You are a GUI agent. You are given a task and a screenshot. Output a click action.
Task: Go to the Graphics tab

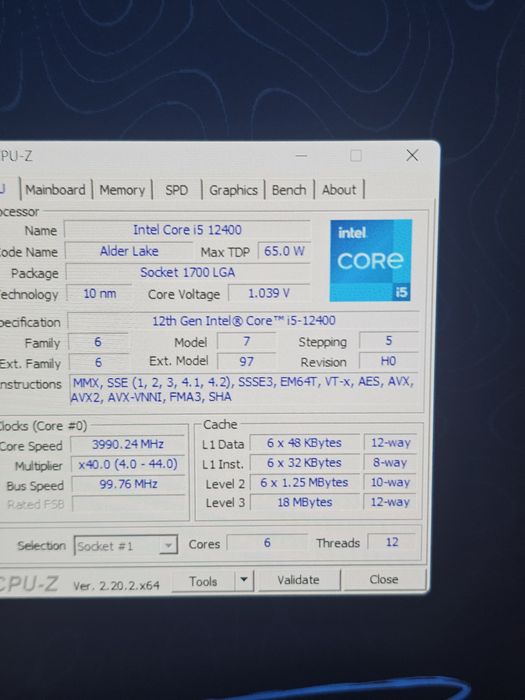233,190
